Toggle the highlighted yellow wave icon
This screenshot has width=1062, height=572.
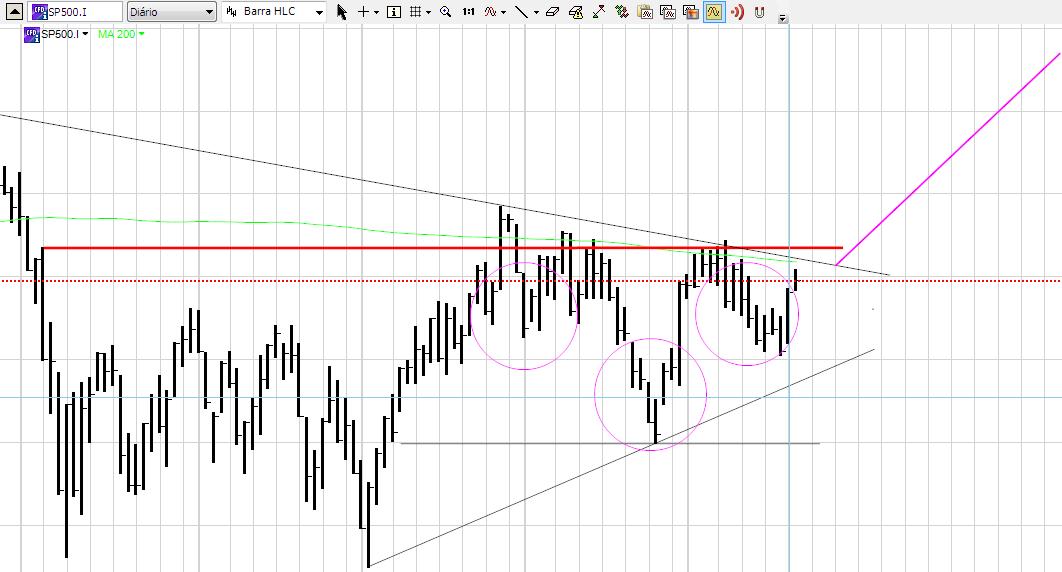click(713, 12)
